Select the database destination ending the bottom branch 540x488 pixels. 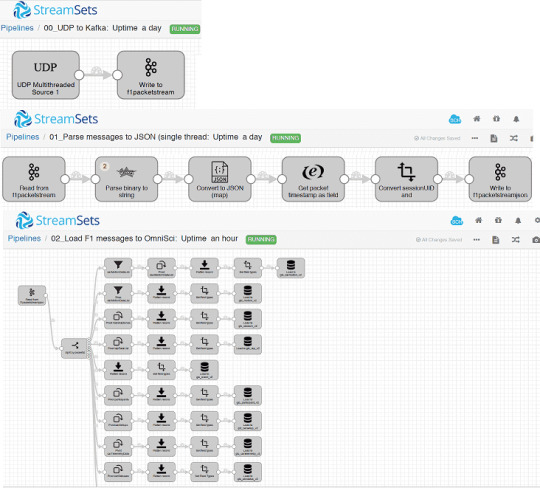[x=248, y=472]
